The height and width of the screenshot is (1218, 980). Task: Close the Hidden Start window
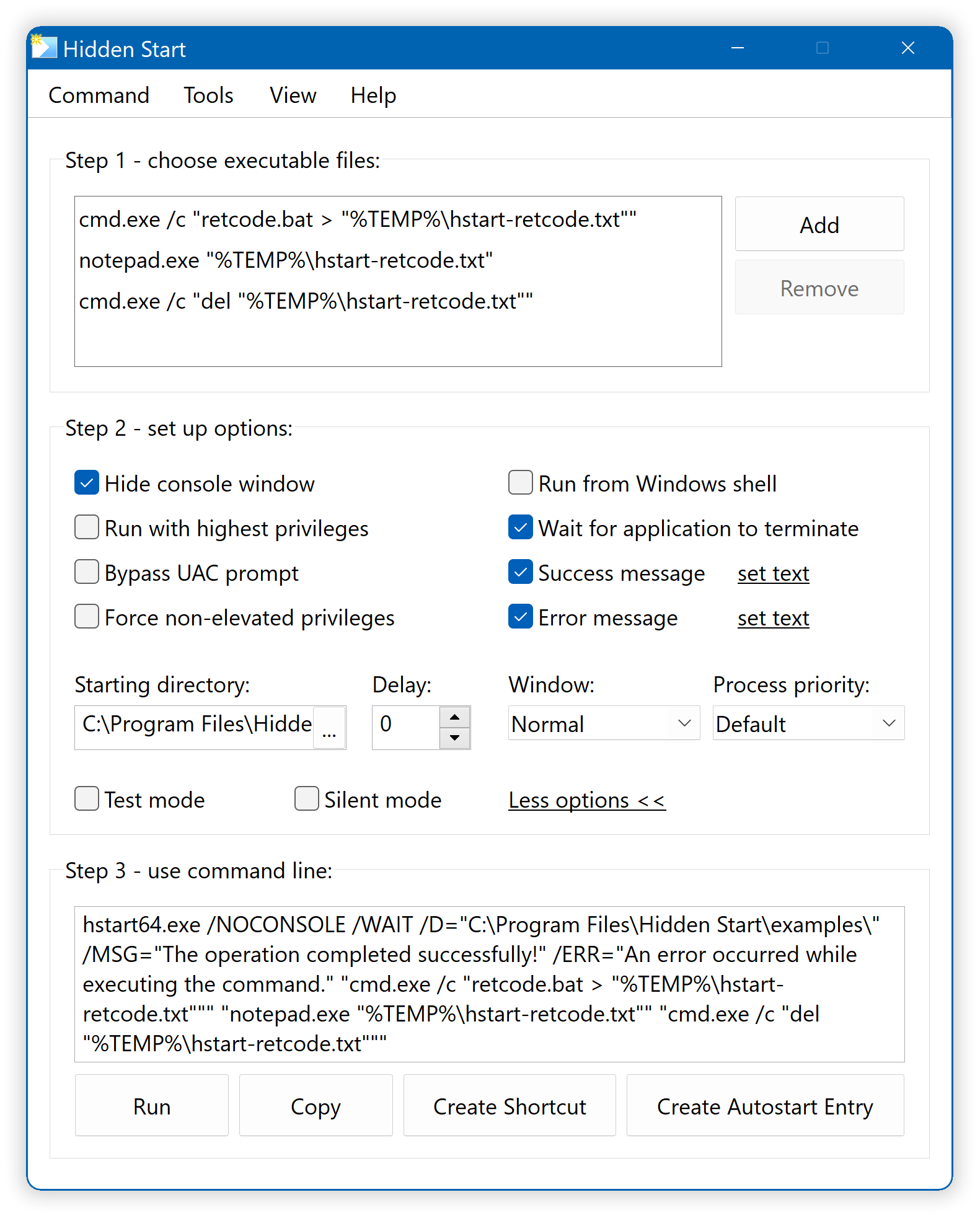click(x=908, y=48)
